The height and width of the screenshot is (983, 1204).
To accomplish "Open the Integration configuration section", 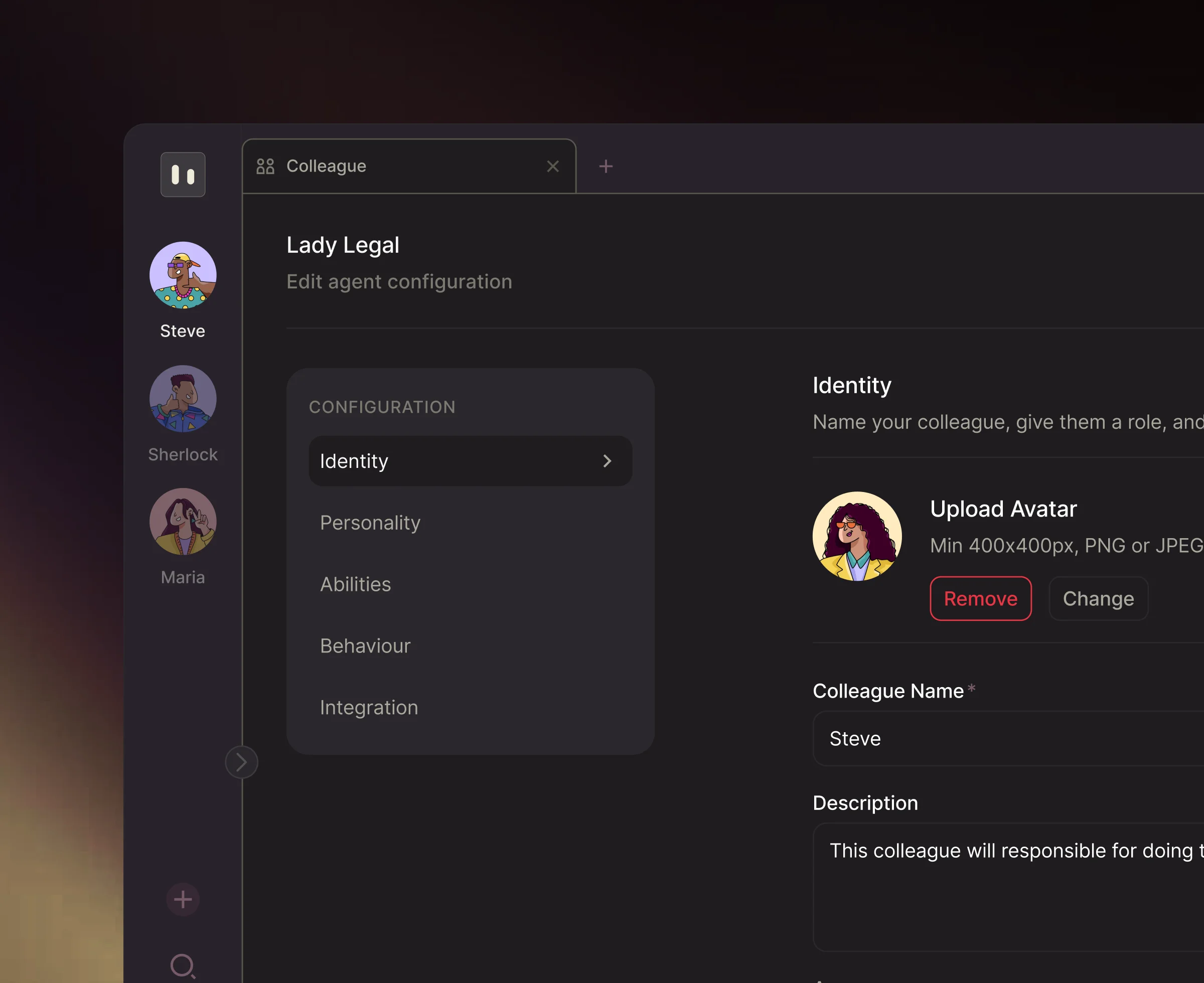I will (369, 707).
